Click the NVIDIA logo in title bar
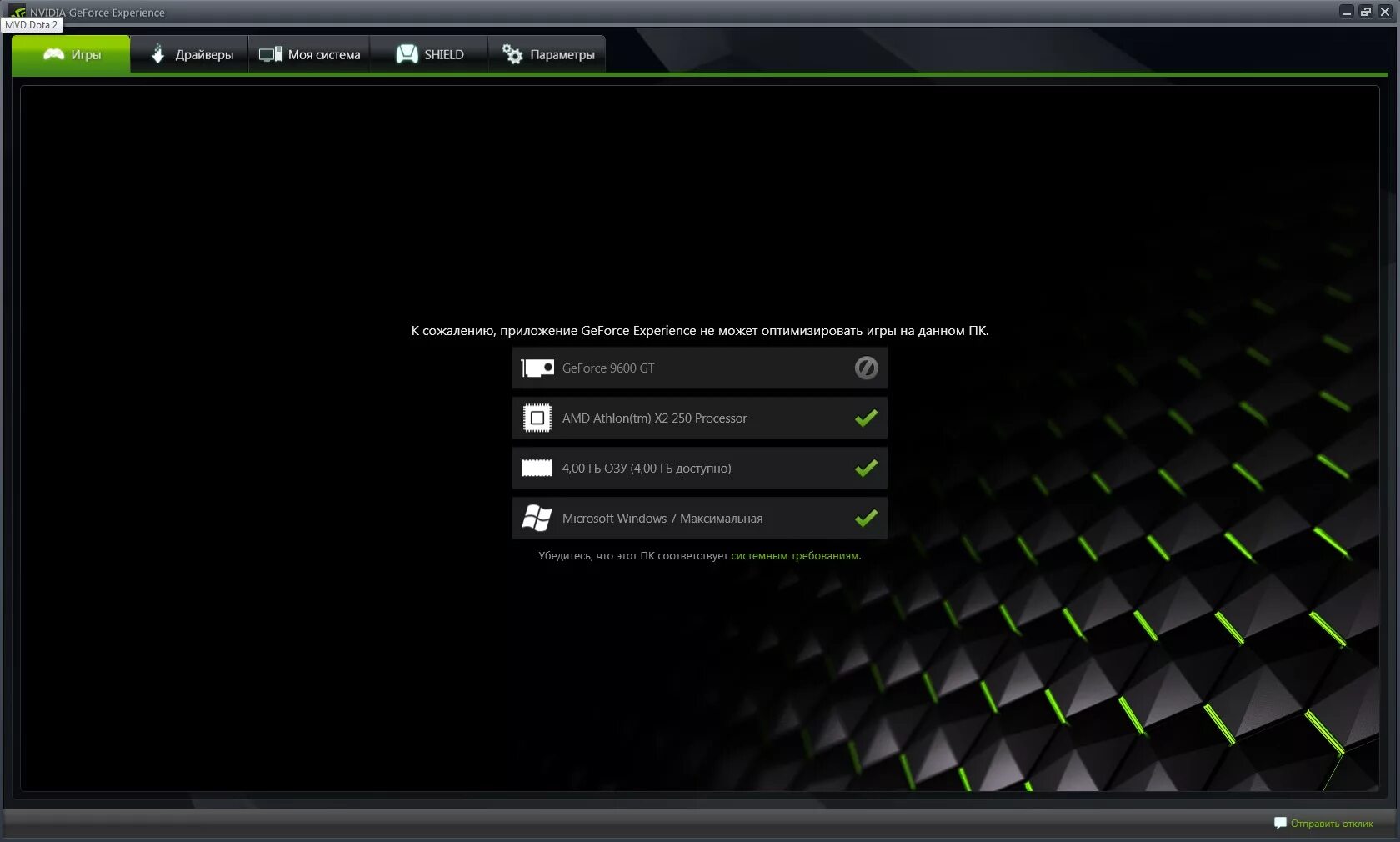 [17, 11]
